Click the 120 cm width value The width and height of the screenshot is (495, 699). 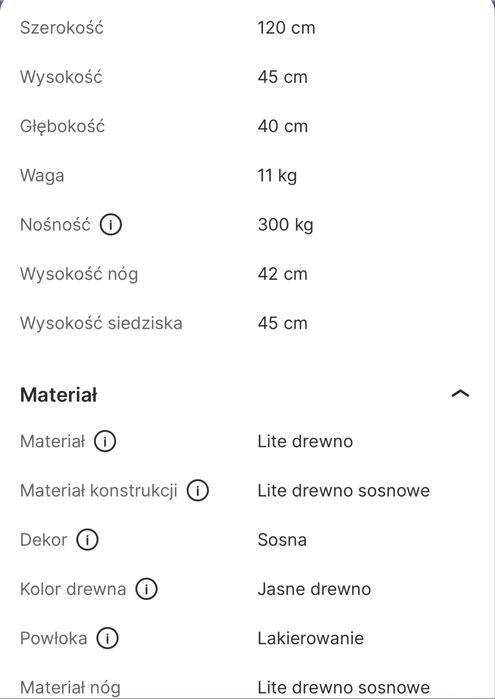coord(286,28)
